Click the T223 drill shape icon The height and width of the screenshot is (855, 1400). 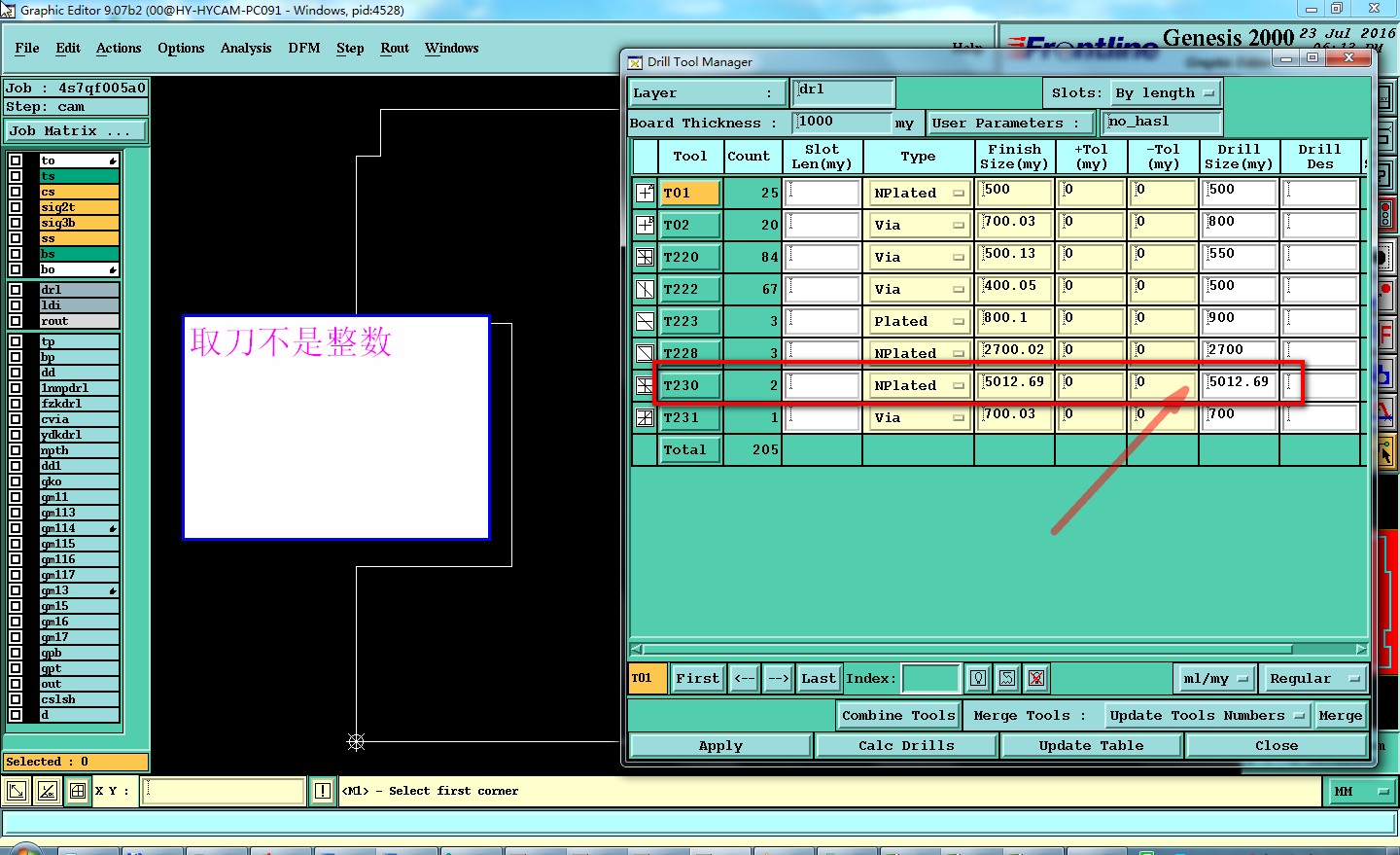pyautogui.click(x=645, y=321)
